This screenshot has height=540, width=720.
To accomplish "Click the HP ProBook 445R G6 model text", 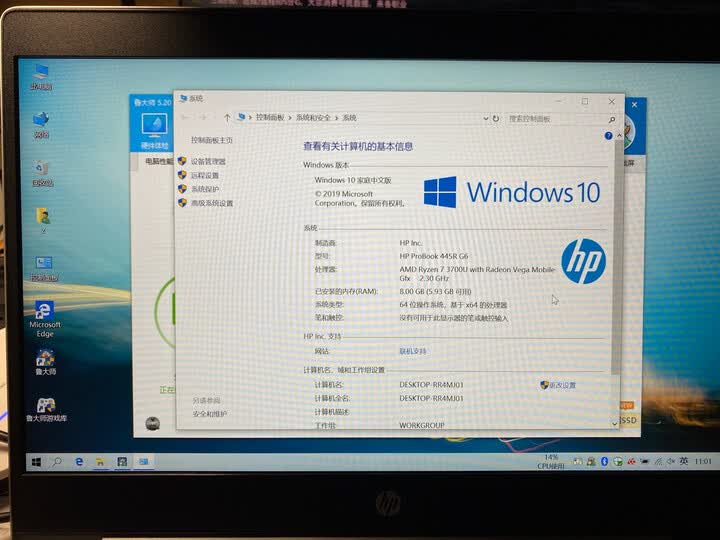I will pyautogui.click(x=434, y=256).
